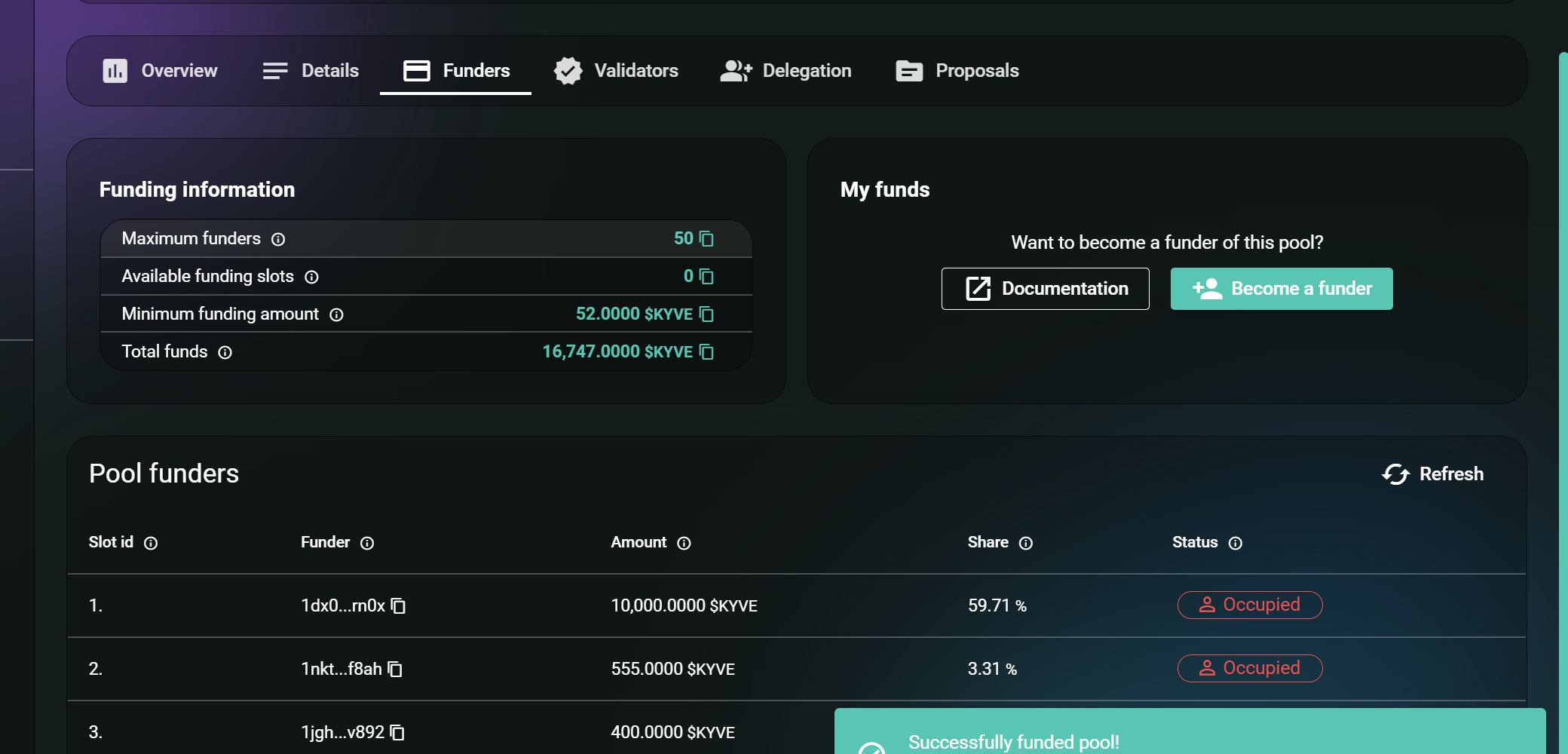Switch to the Overview tab
Viewport: 1568px width, 754px height.
point(160,71)
